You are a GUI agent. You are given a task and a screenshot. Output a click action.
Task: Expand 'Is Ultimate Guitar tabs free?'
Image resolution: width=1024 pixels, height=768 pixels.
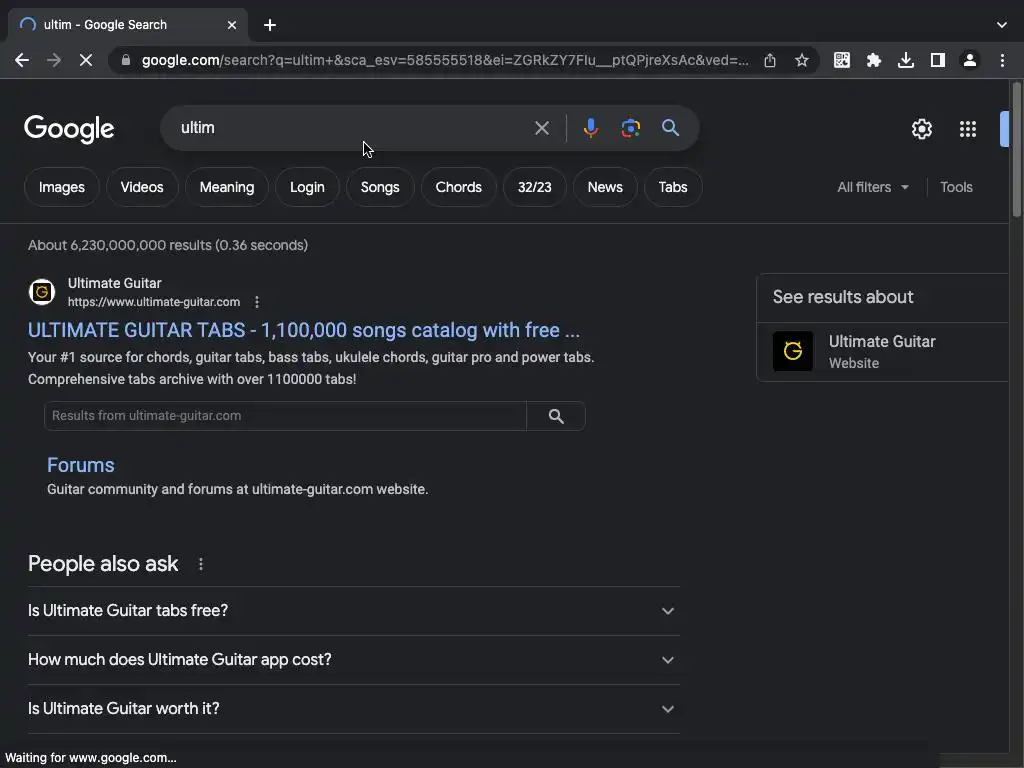(x=353, y=611)
